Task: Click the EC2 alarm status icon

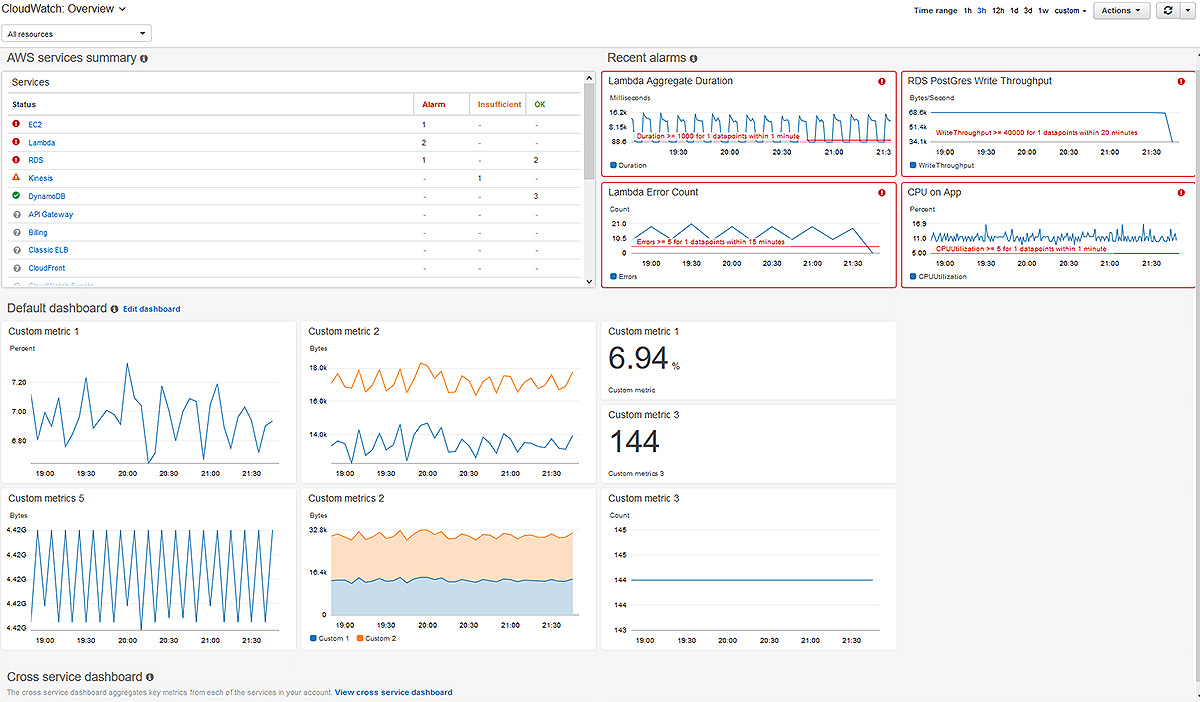Action: 16,124
